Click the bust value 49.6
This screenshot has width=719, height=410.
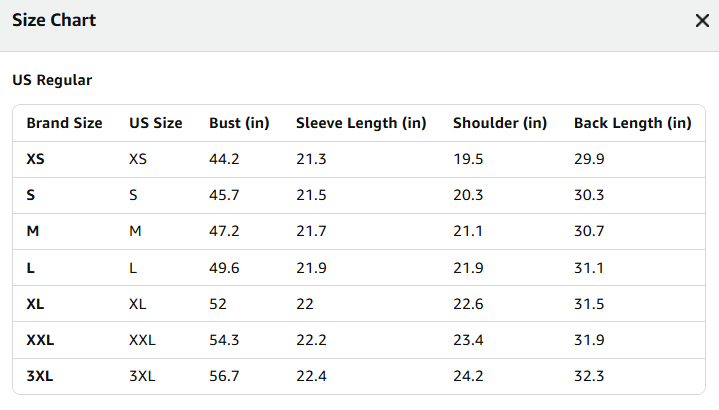point(224,268)
